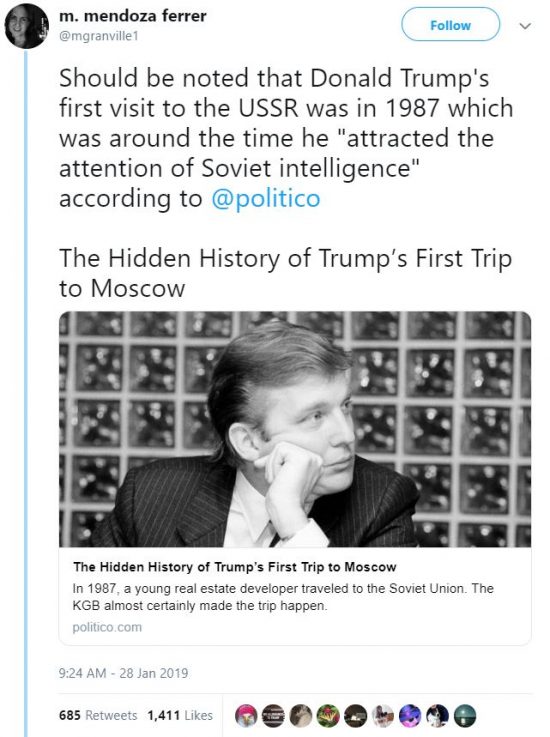Follow m. mendoza ferrer
This screenshot has width=550, height=737.
pyautogui.click(x=450, y=24)
